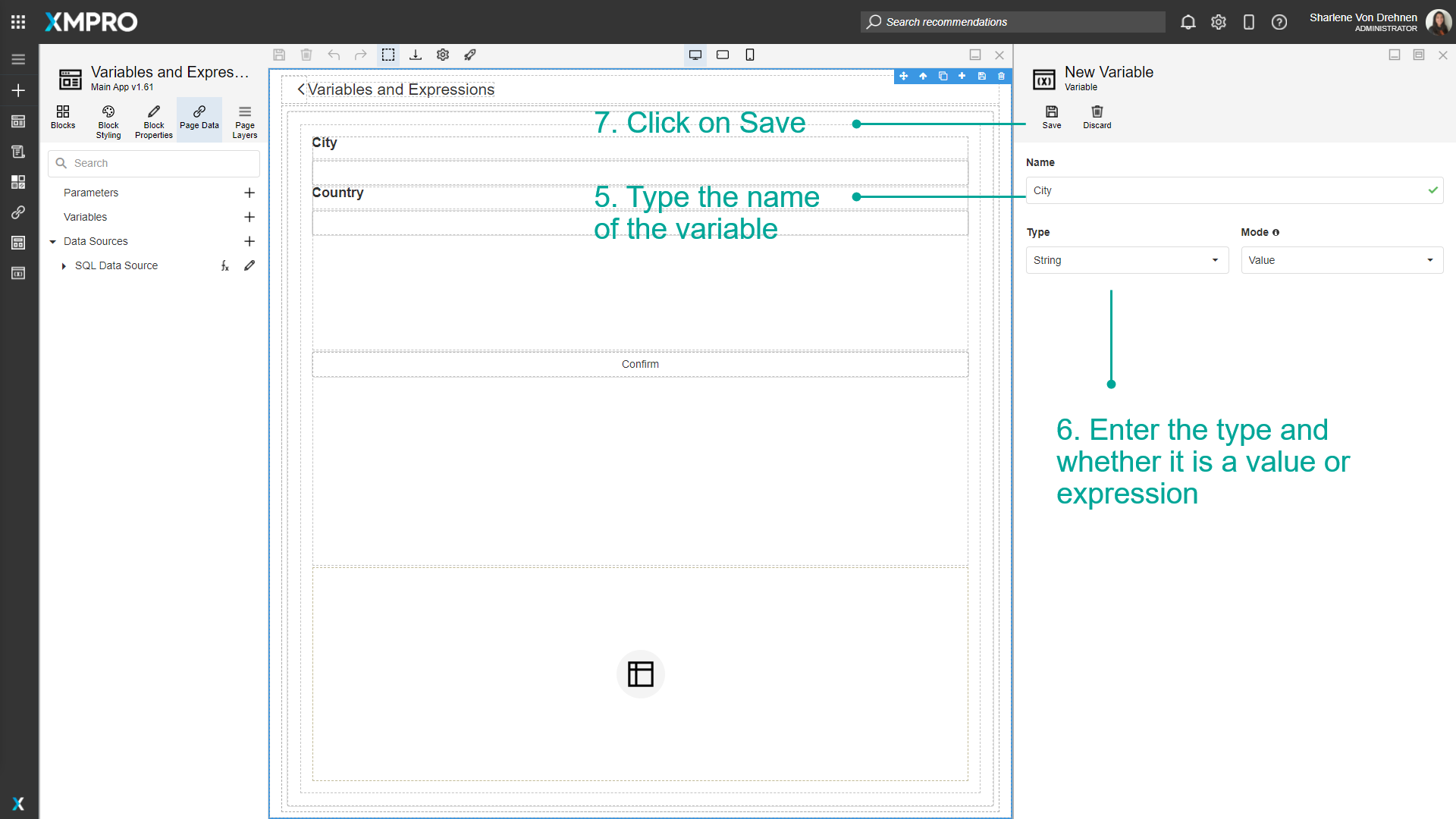Open the Type dropdown showing String
1456x819 pixels.
[1127, 260]
